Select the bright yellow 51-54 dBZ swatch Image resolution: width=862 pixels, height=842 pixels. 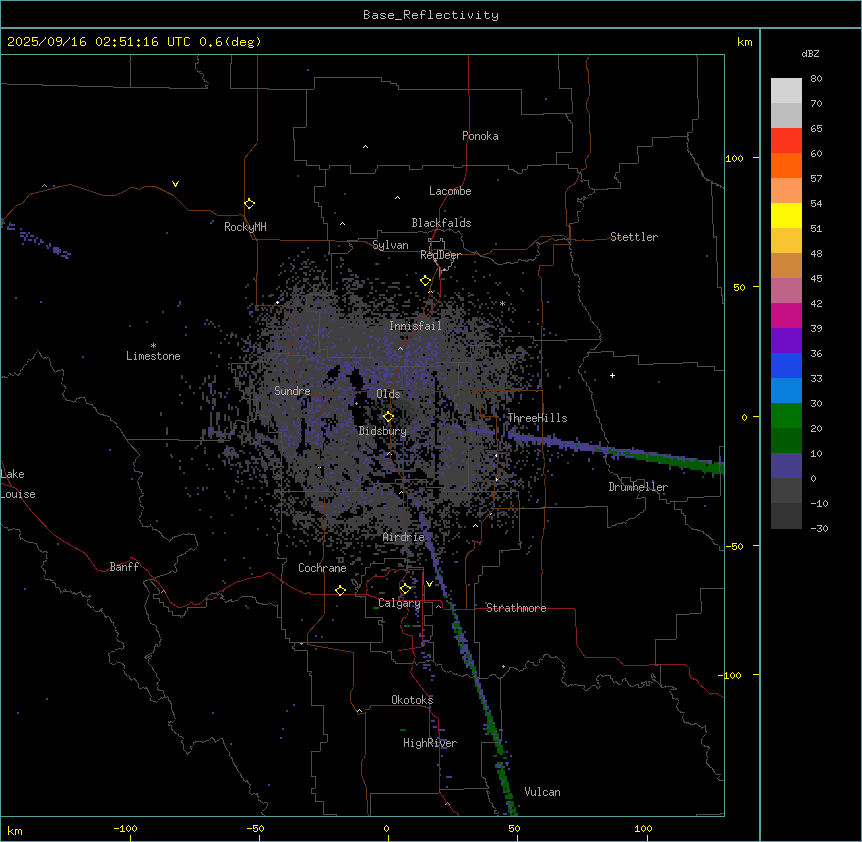tap(786, 215)
